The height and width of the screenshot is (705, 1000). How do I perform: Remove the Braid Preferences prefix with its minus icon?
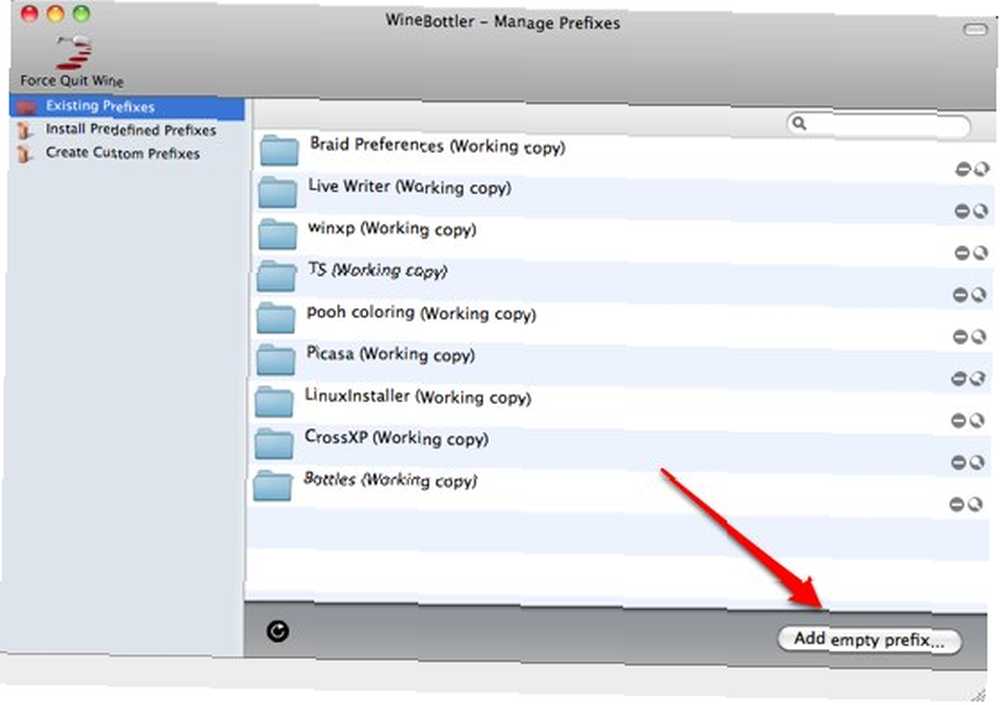click(963, 169)
